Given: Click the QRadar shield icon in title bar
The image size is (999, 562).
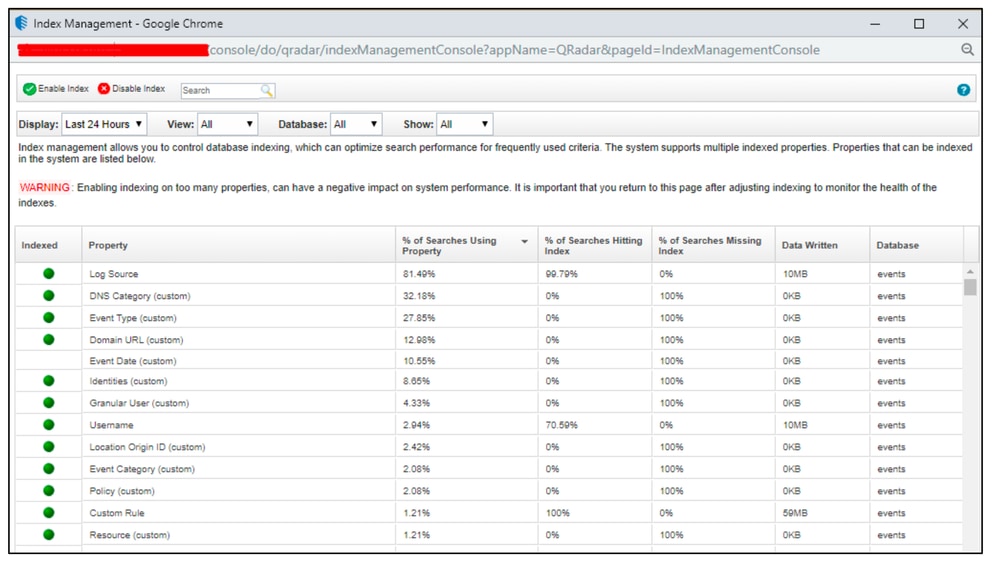Looking at the screenshot, I should coord(21,23).
